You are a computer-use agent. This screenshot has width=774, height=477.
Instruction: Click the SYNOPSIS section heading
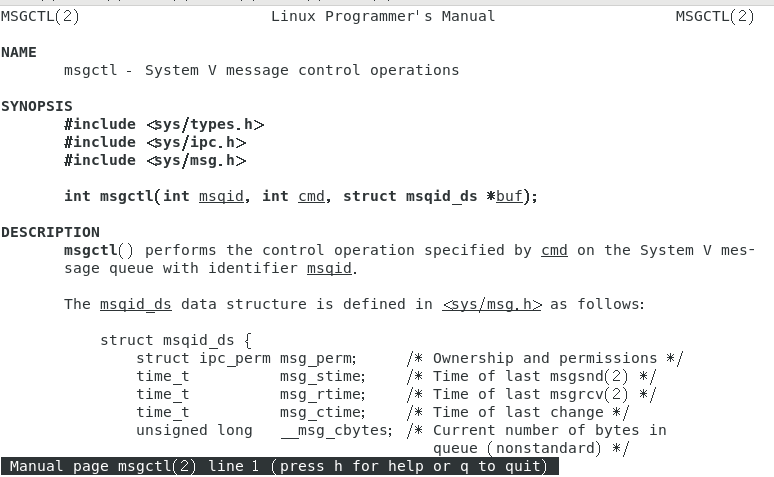37,106
